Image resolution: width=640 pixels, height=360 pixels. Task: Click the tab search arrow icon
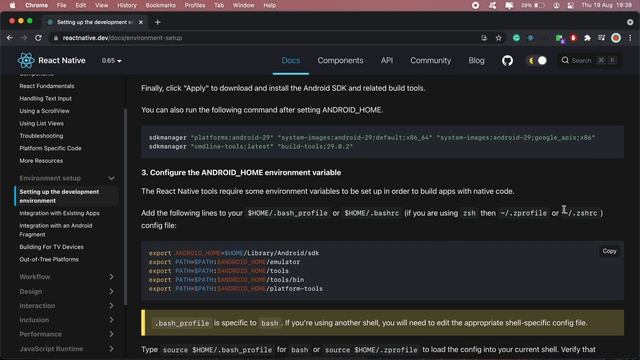coord(630,22)
